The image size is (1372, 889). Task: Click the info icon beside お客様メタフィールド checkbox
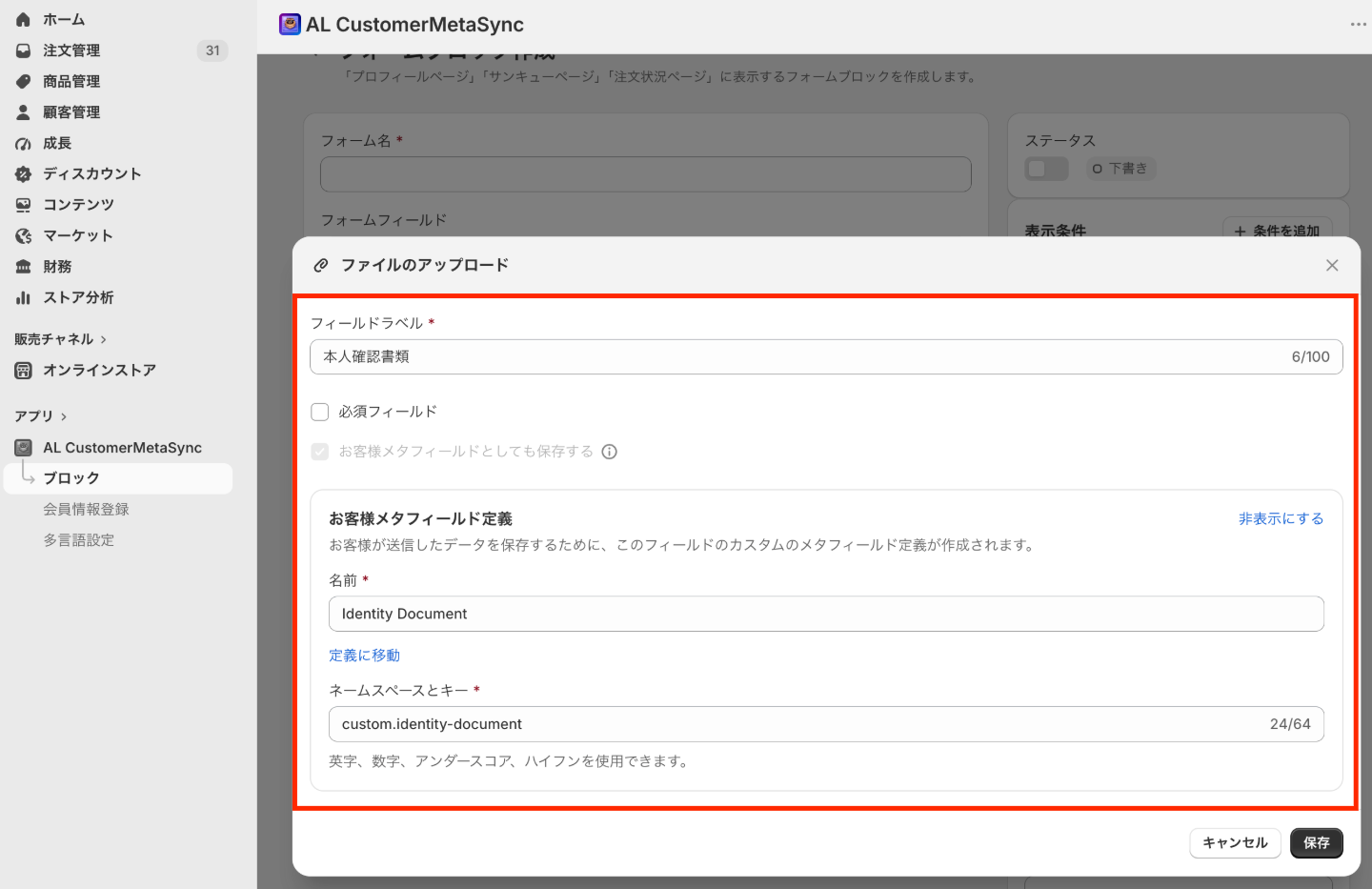click(x=610, y=452)
